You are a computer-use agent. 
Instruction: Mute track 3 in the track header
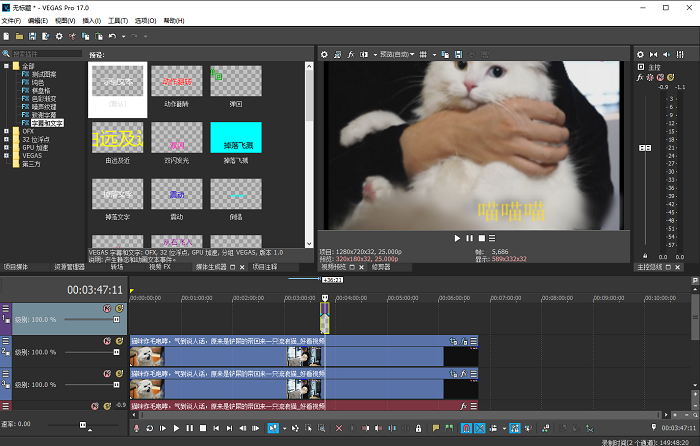point(107,373)
